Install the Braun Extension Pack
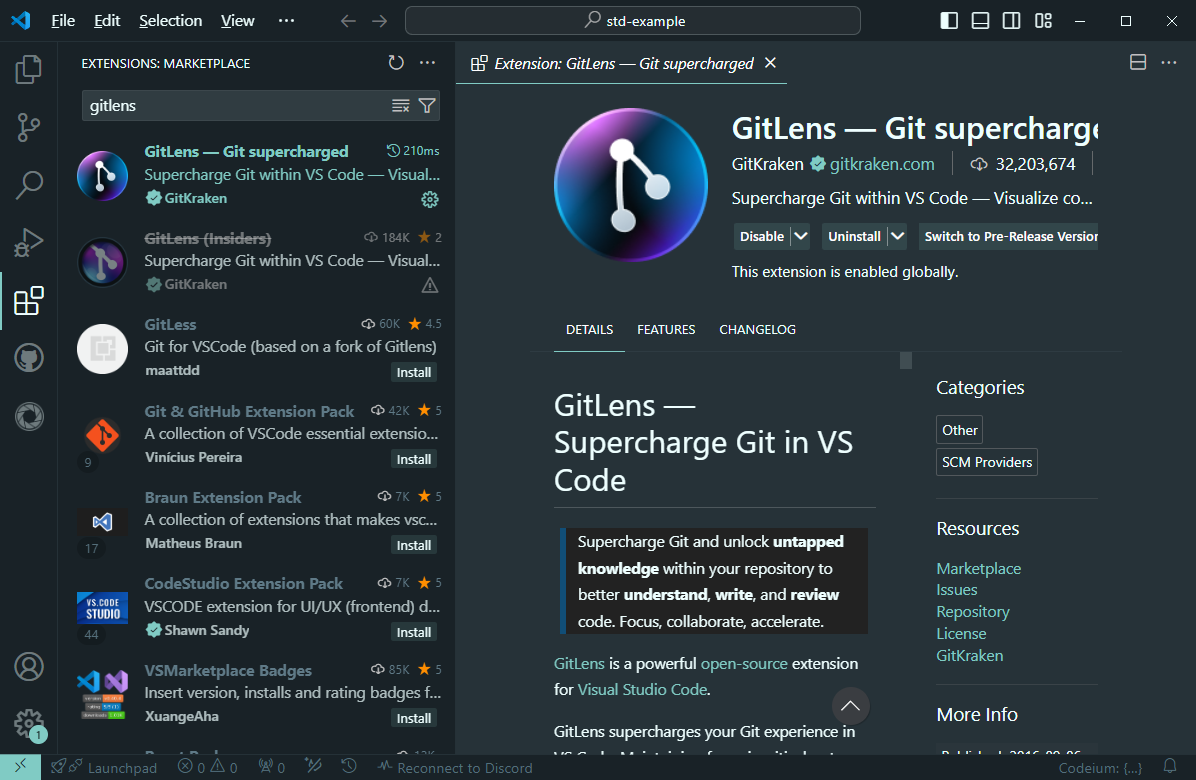 [x=413, y=545]
